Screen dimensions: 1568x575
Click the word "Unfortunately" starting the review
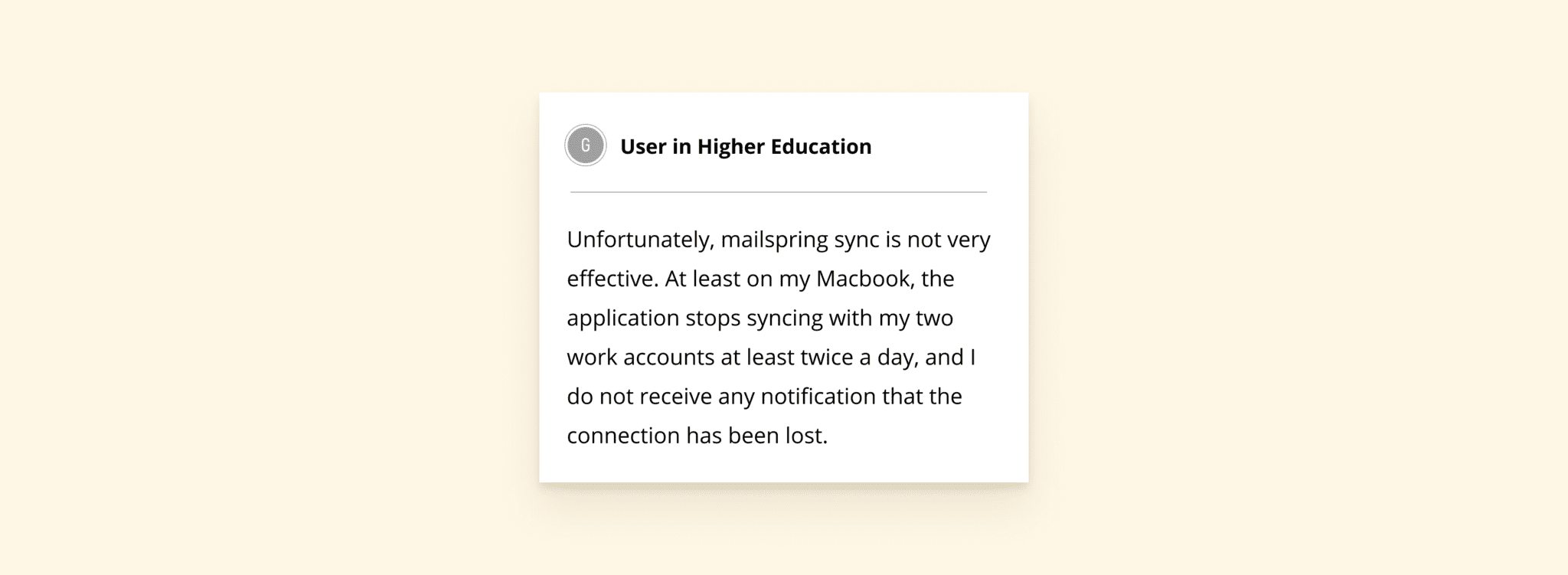pyautogui.click(x=641, y=240)
